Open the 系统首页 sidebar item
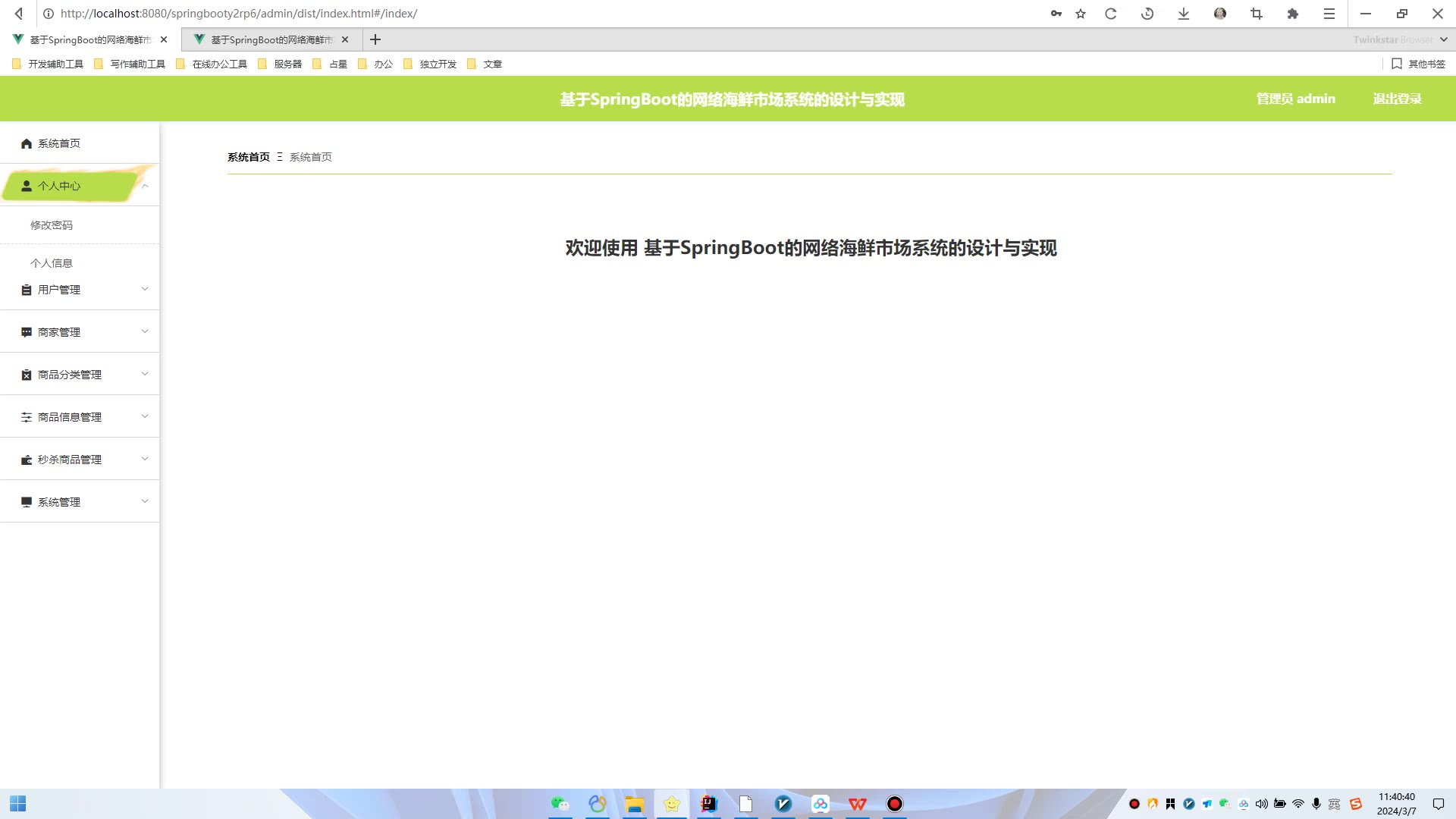 (x=80, y=143)
